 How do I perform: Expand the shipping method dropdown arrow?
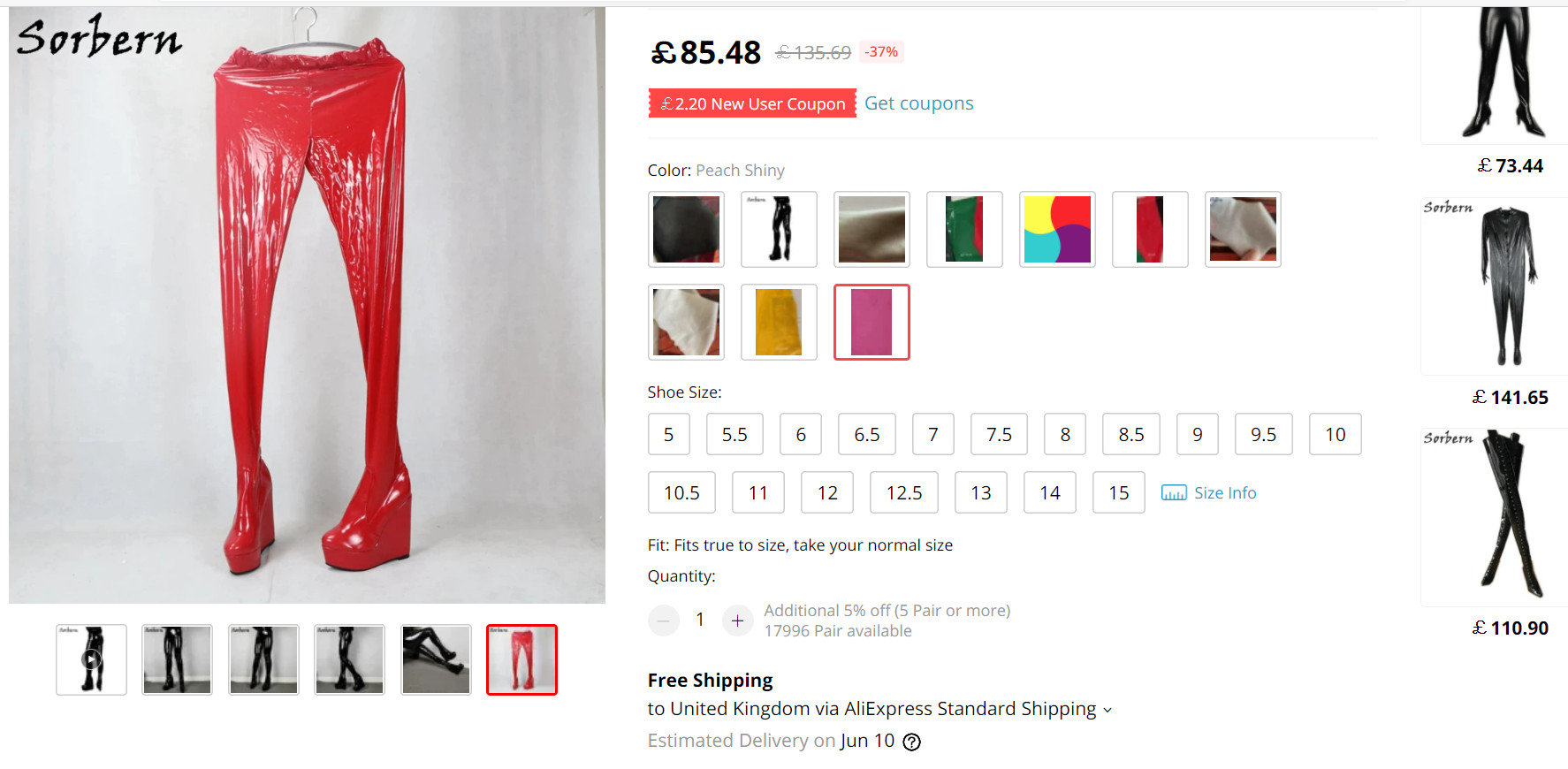[1107, 710]
